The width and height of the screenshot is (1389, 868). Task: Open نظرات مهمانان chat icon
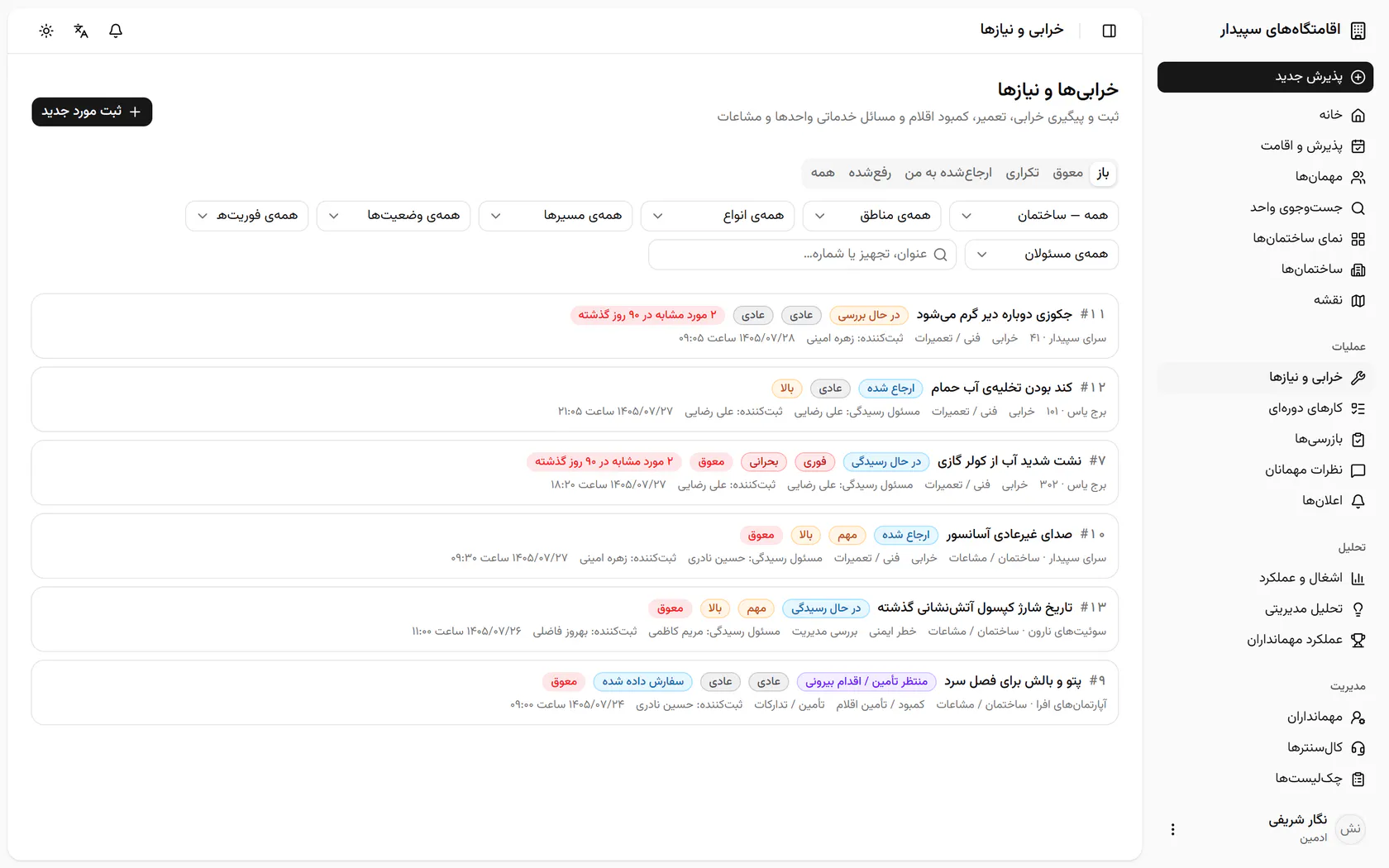click(x=1358, y=470)
